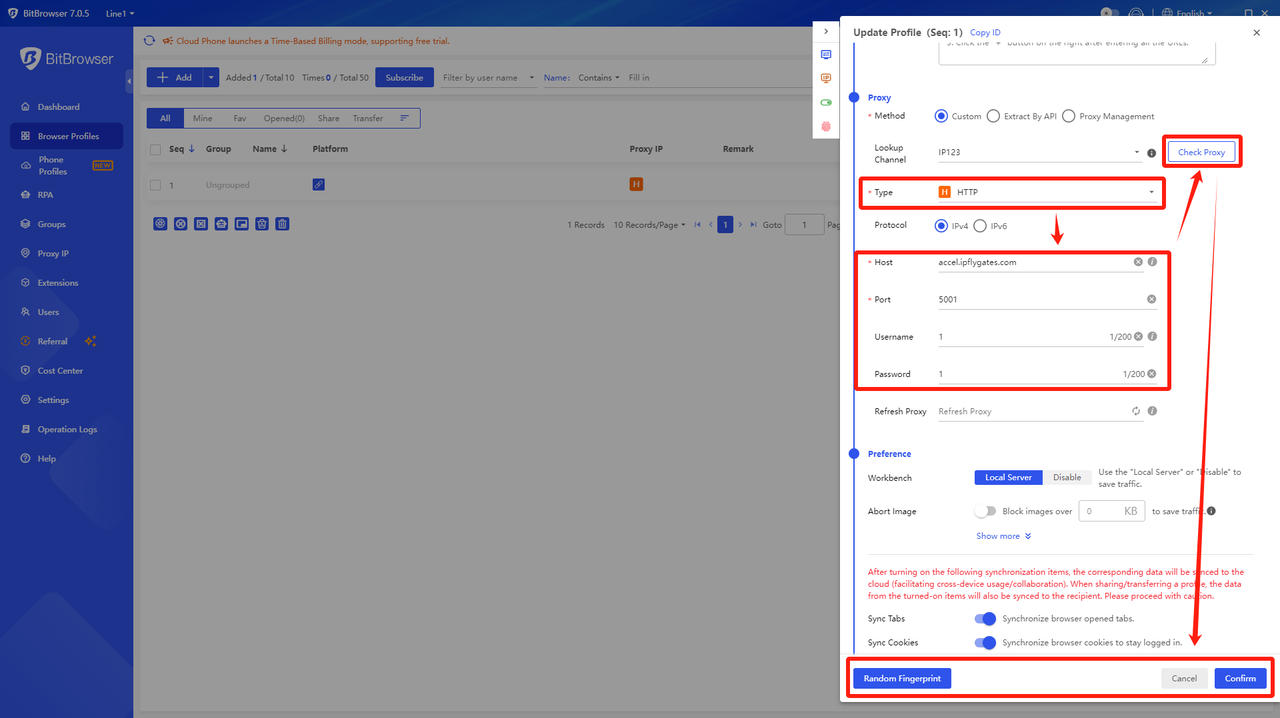Open the notification bell in the top bar
Image resolution: width=1280 pixels, height=718 pixels.
[1136, 13]
